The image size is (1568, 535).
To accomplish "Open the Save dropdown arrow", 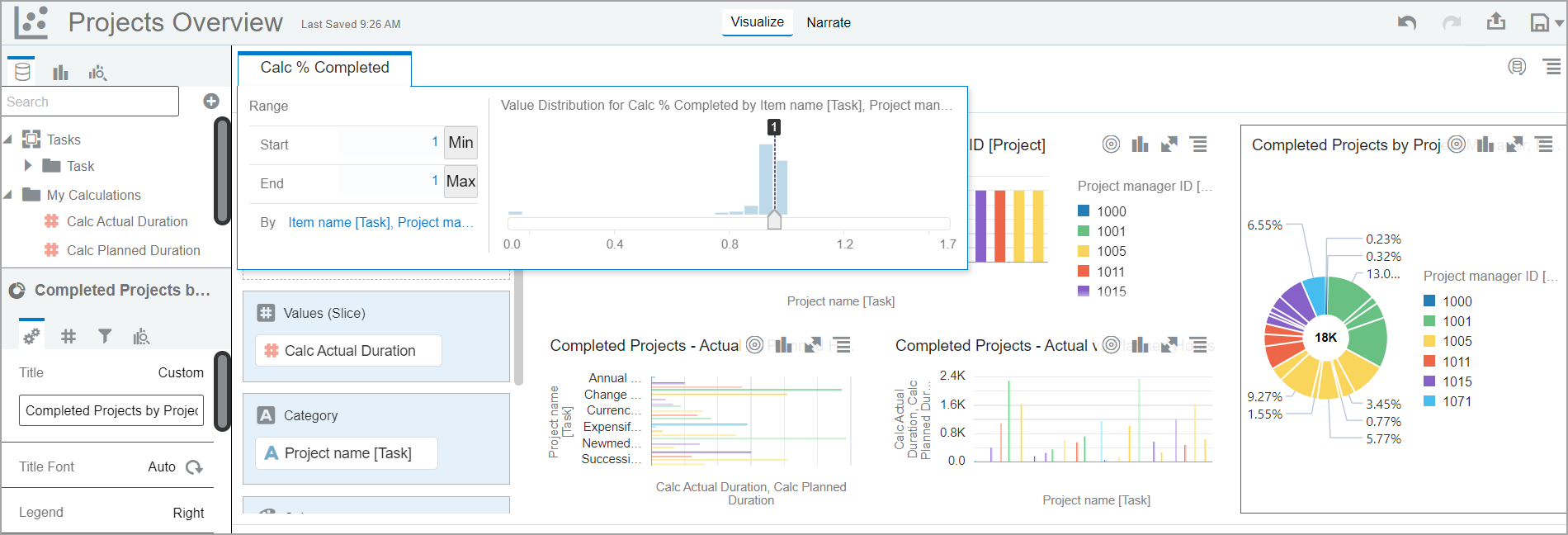I will coord(1559,23).
